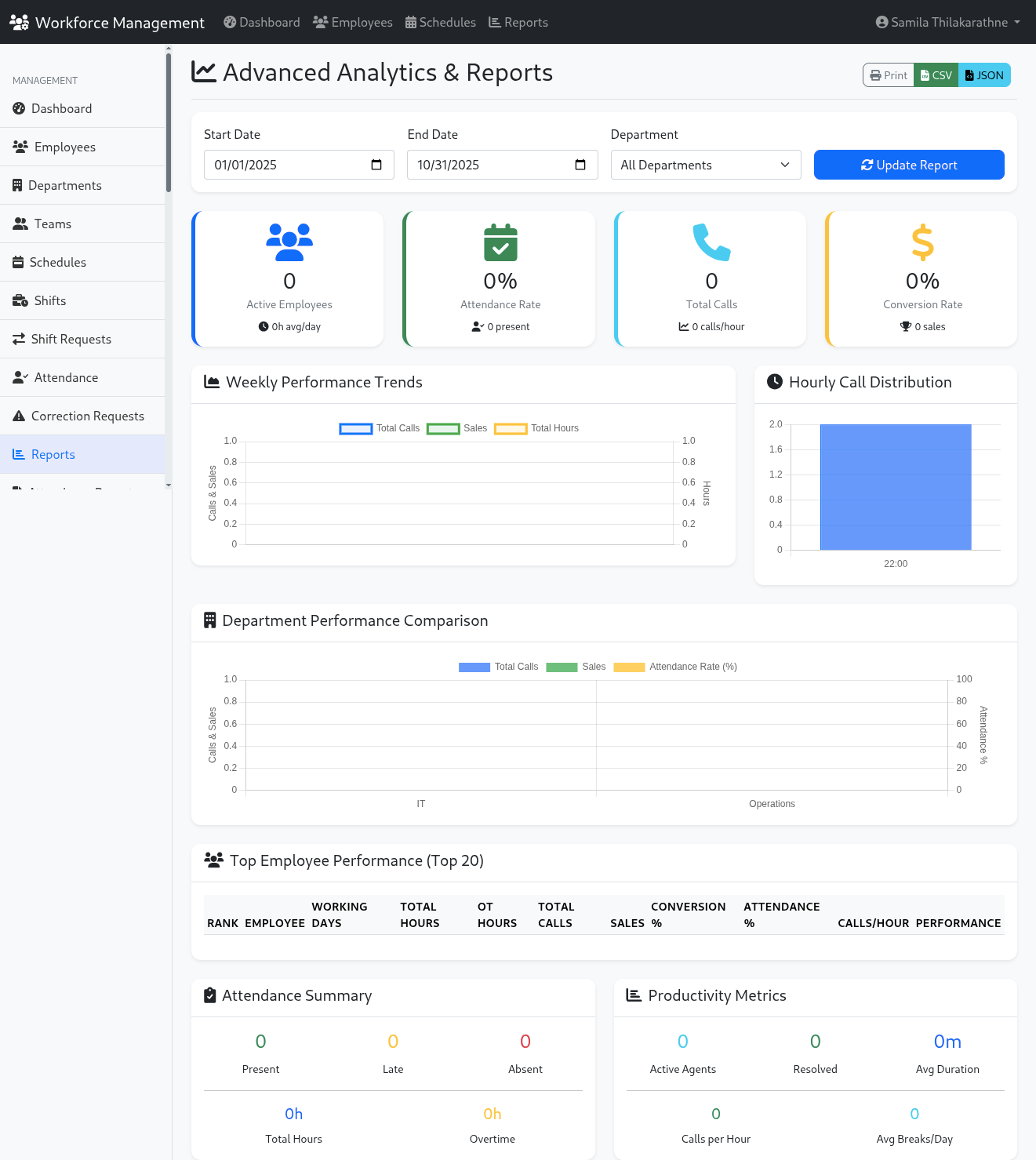Click the blue bar in Hourly Call Distribution
The height and width of the screenshot is (1160, 1036).
click(895, 486)
